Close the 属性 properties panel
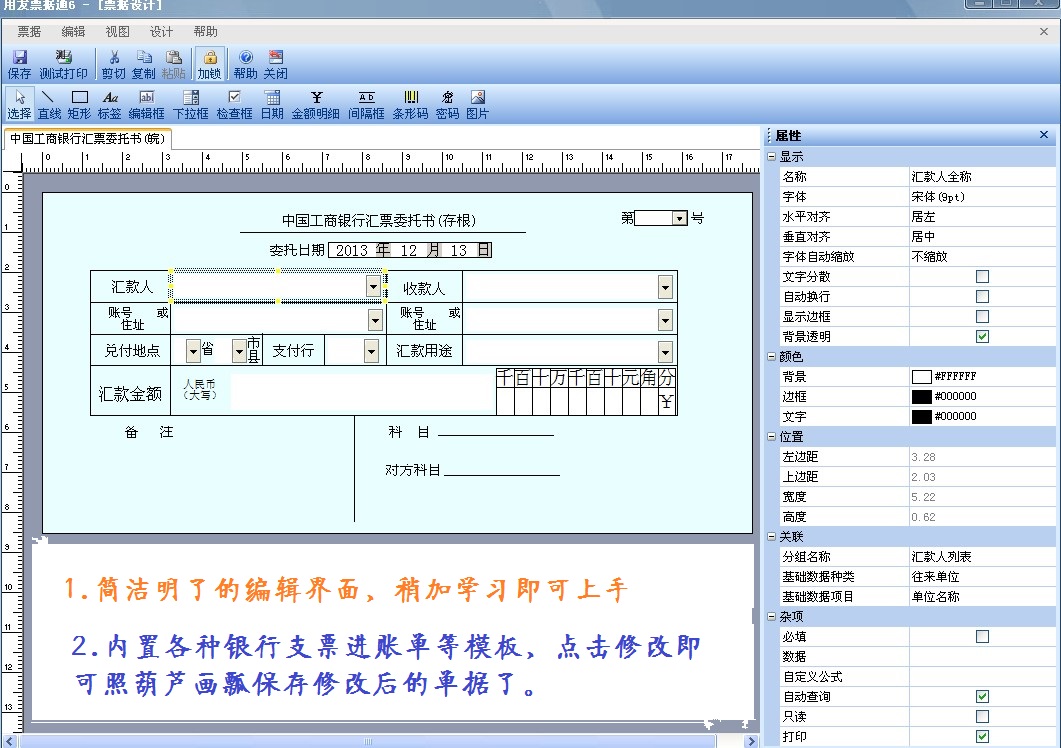The height and width of the screenshot is (748, 1061). (1044, 135)
